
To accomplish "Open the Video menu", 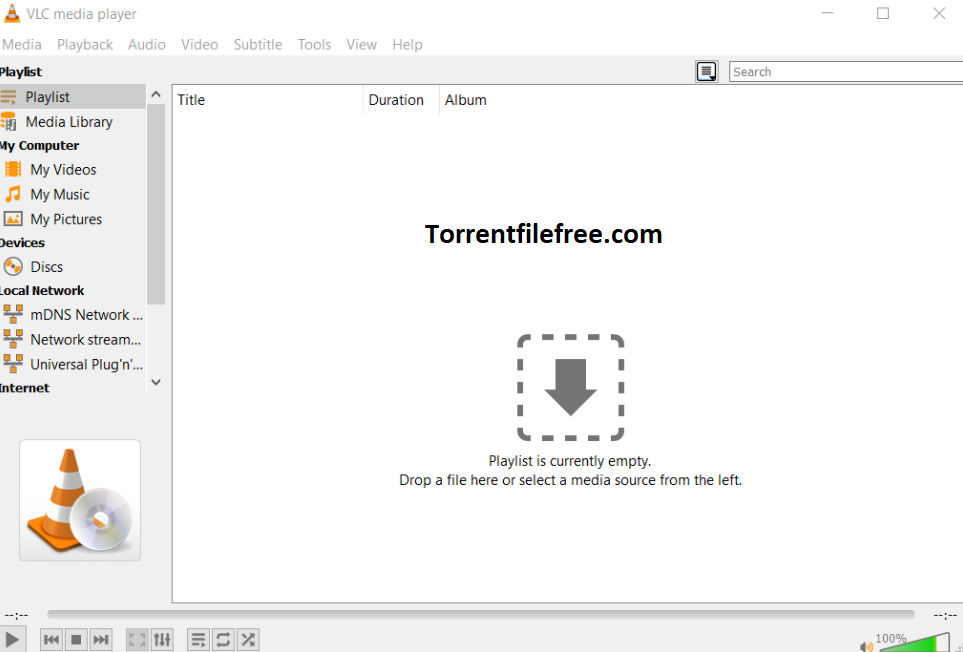I will (200, 45).
